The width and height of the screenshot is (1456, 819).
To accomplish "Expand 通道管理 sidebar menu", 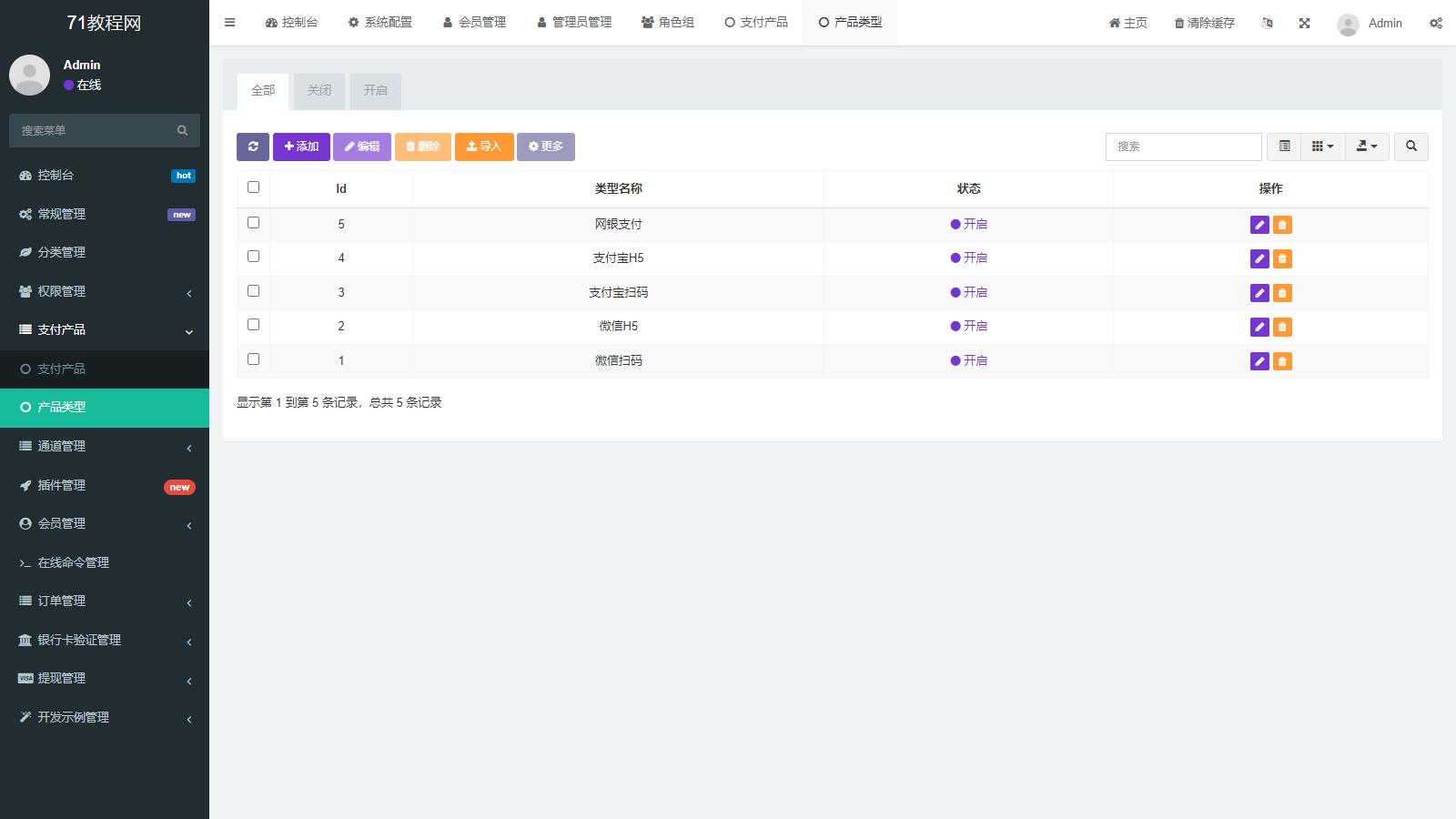I will click(x=105, y=446).
